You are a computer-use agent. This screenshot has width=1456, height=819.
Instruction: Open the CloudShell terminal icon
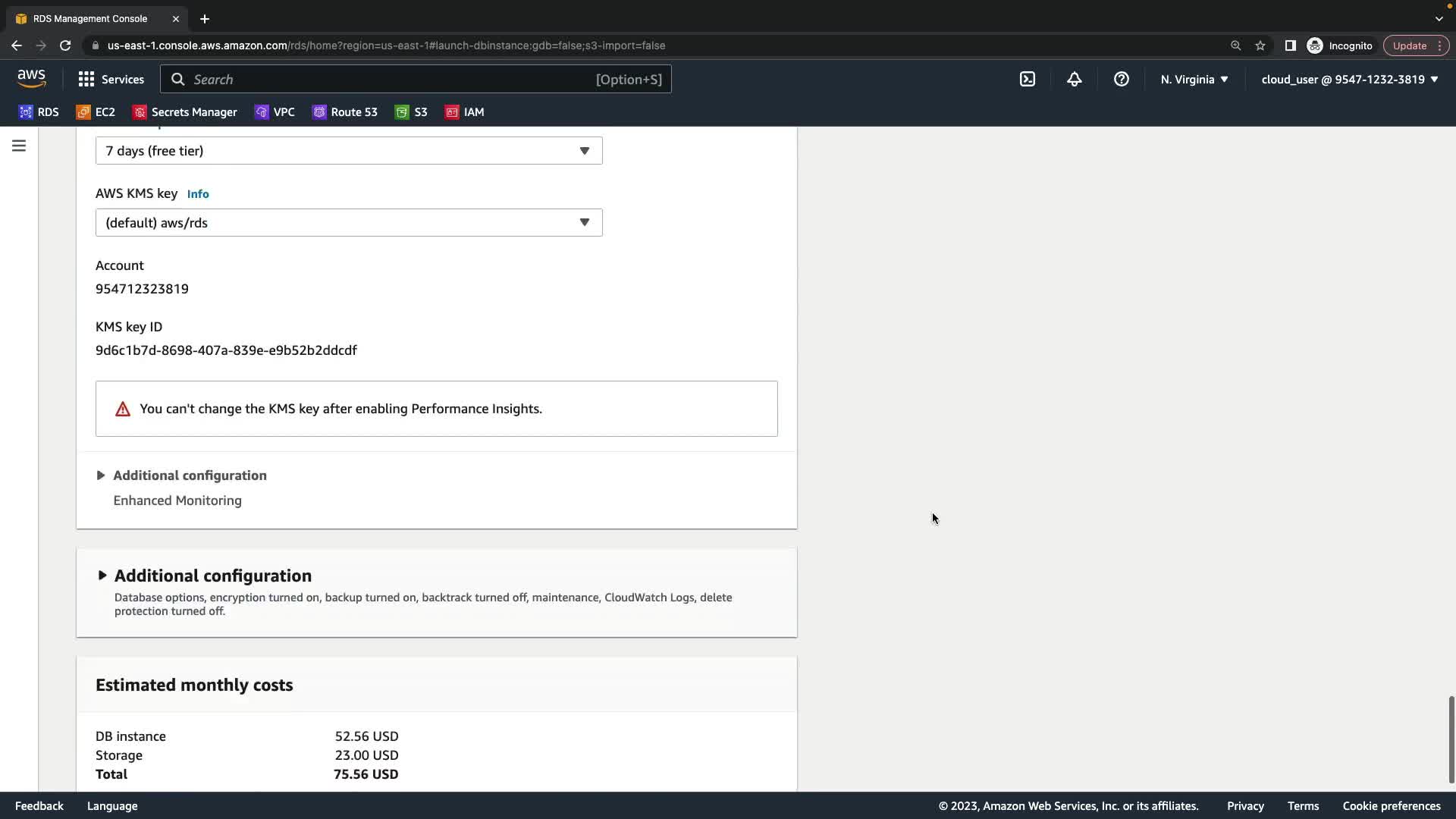tap(1028, 79)
